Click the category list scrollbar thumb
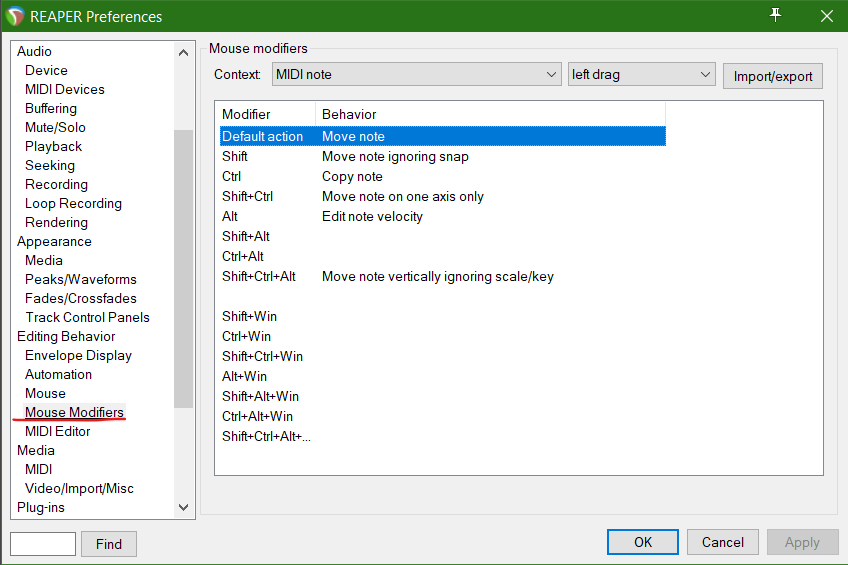The image size is (848, 565). tap(183, 269)
